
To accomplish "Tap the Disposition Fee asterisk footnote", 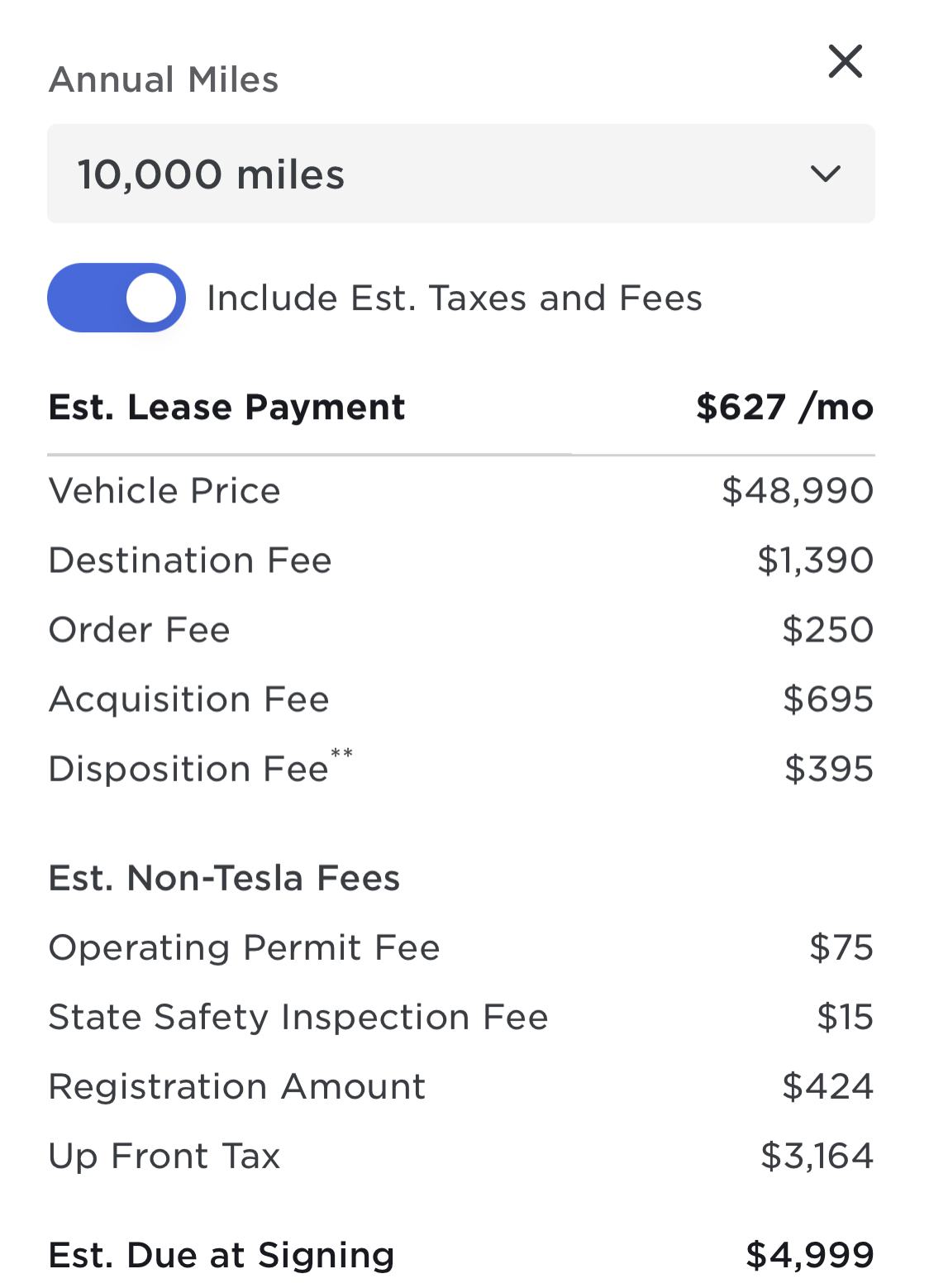I will 341,754.
